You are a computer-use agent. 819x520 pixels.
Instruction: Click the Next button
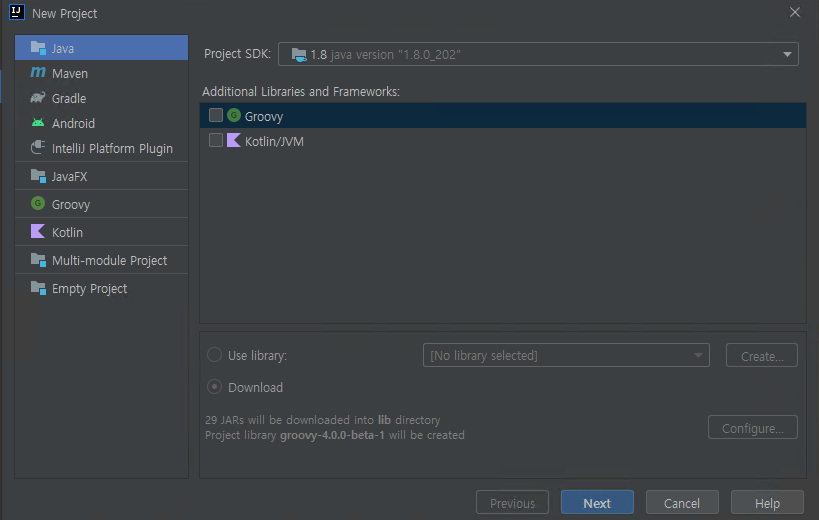point(597,503)
